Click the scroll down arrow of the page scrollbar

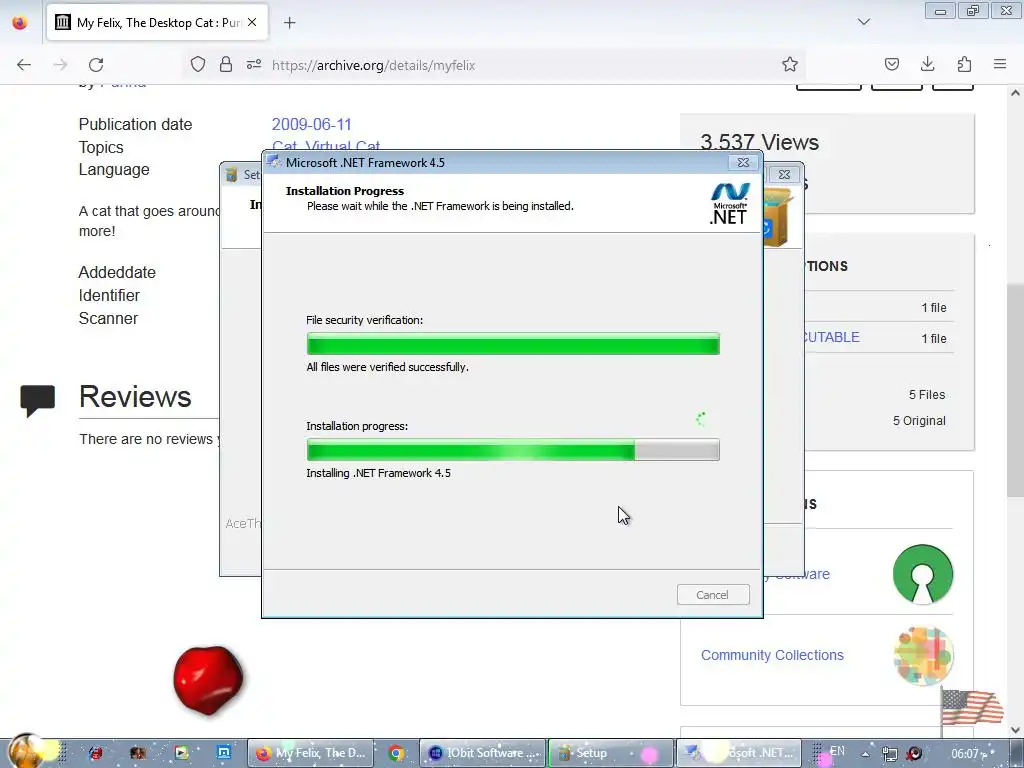(1015, 729)
